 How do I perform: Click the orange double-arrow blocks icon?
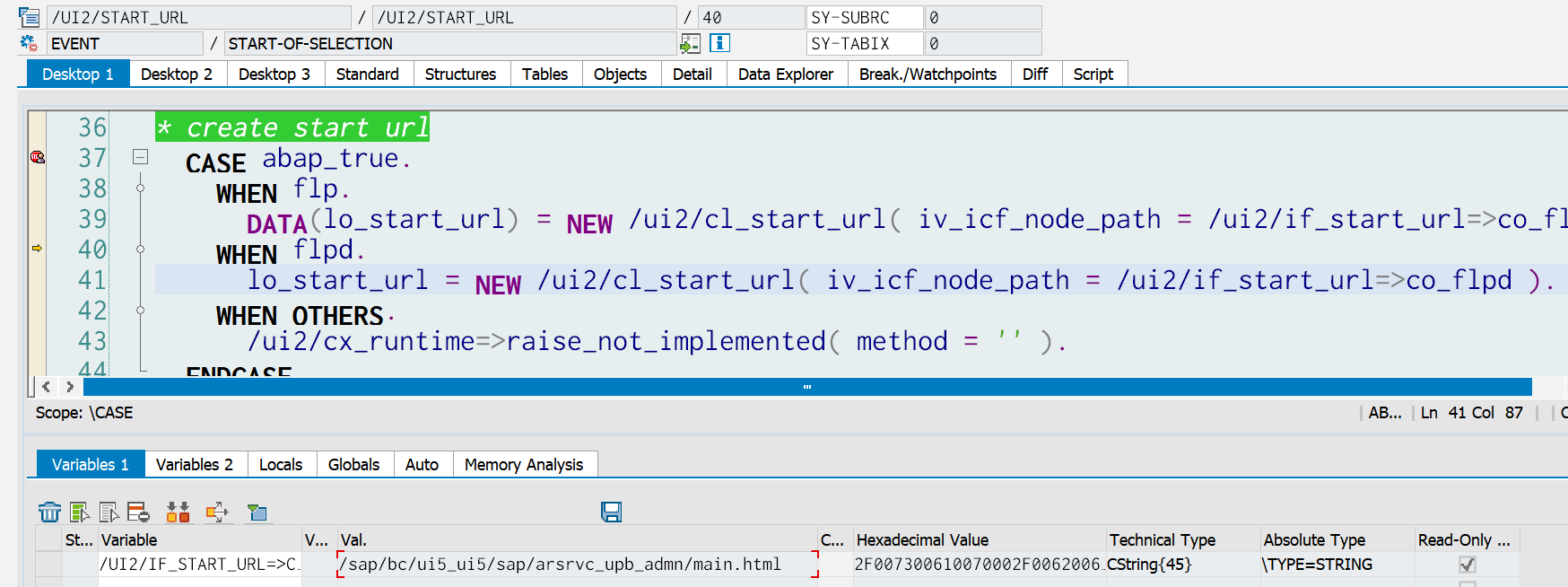coord(178,512)
